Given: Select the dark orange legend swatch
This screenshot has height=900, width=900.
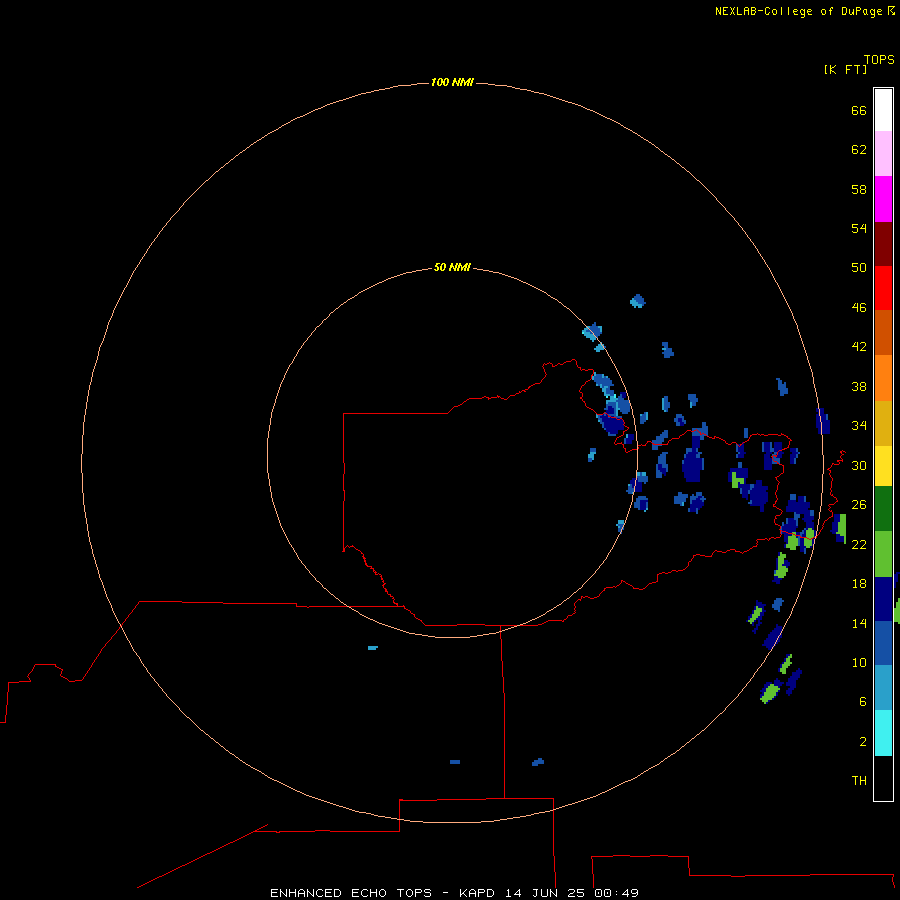Looking at the screenshot, I should [883, 332].
